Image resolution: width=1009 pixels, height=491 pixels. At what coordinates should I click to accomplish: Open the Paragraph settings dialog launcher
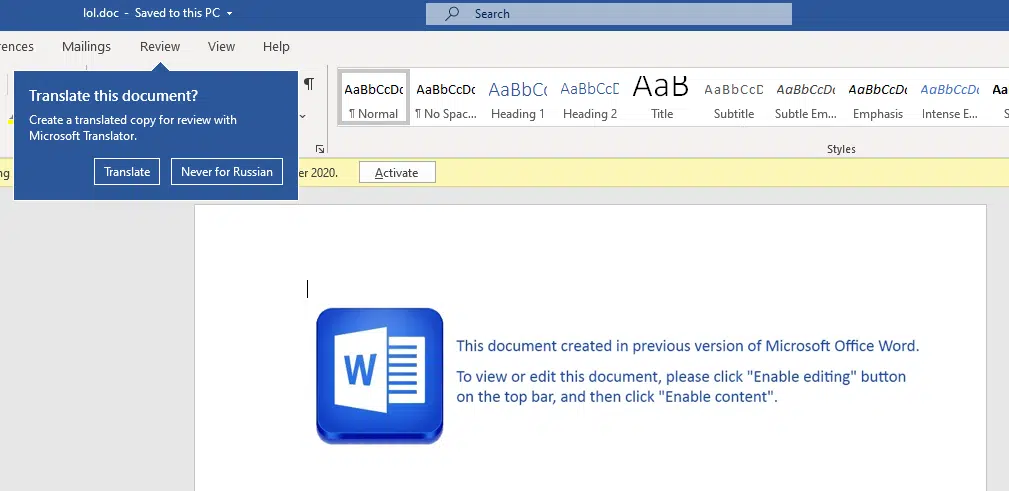tap(320, 149)
